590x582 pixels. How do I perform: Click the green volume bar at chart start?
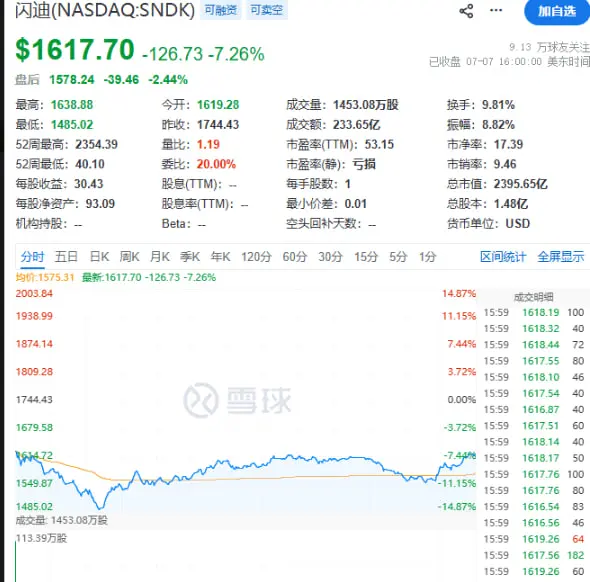tap(16, 561)
